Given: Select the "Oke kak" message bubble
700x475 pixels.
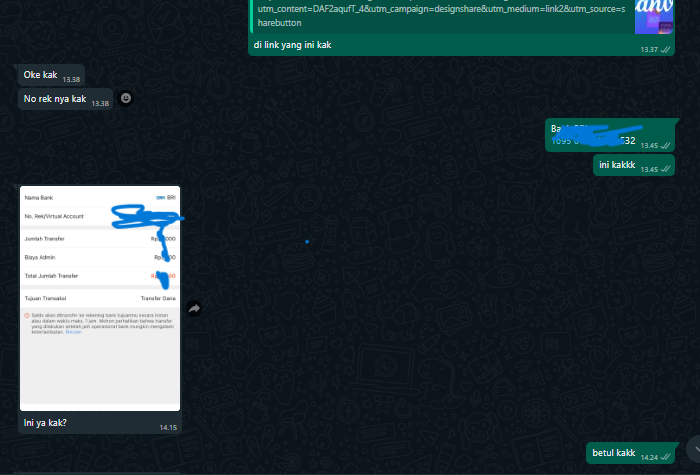Looking at the screenshot, I should click(x=51, y=75).
